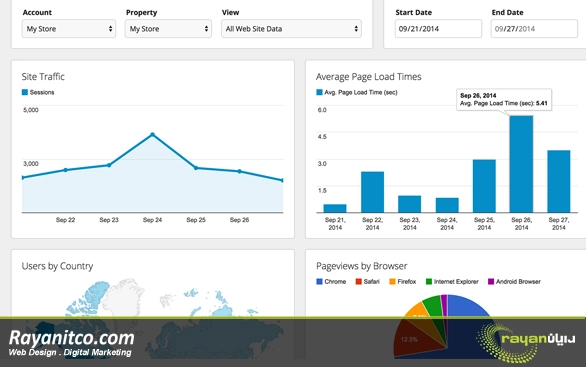This screenshot has height=367, width=586.
Task: Click the Property label text
Action: (x=142, y=12)
